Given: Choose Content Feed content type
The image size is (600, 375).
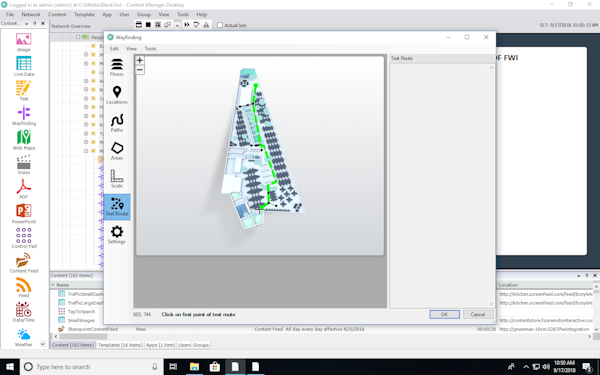Looking at the screenshot, I should pyautogui.click(x=23, y=262).
